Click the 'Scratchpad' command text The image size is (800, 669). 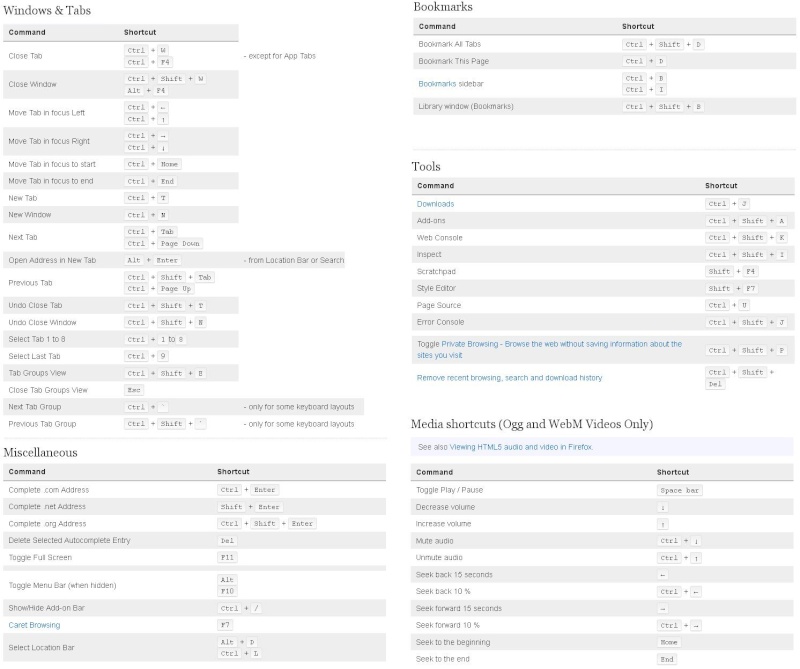436,271
